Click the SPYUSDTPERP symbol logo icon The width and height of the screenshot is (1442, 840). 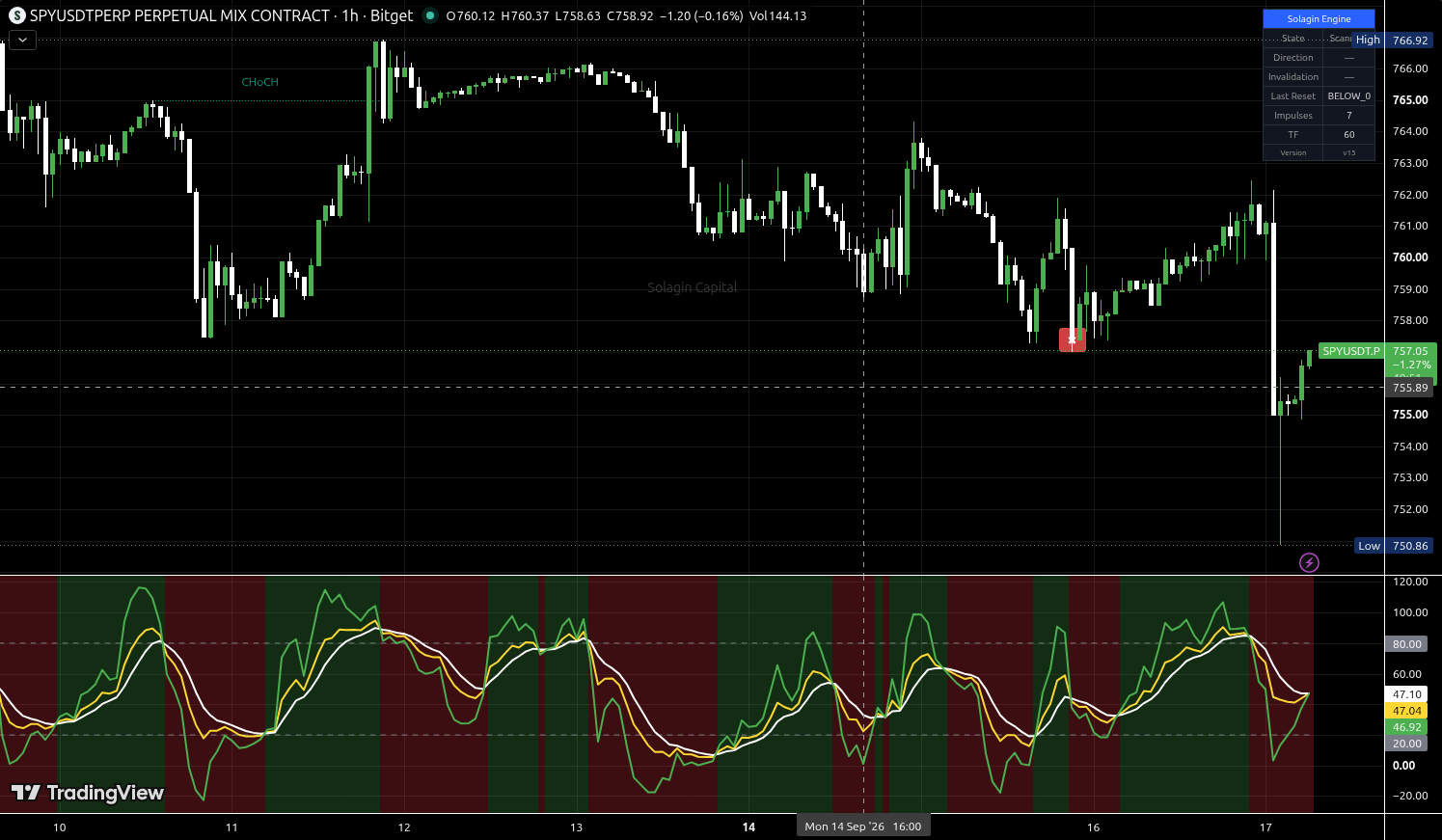pos(16,15)
